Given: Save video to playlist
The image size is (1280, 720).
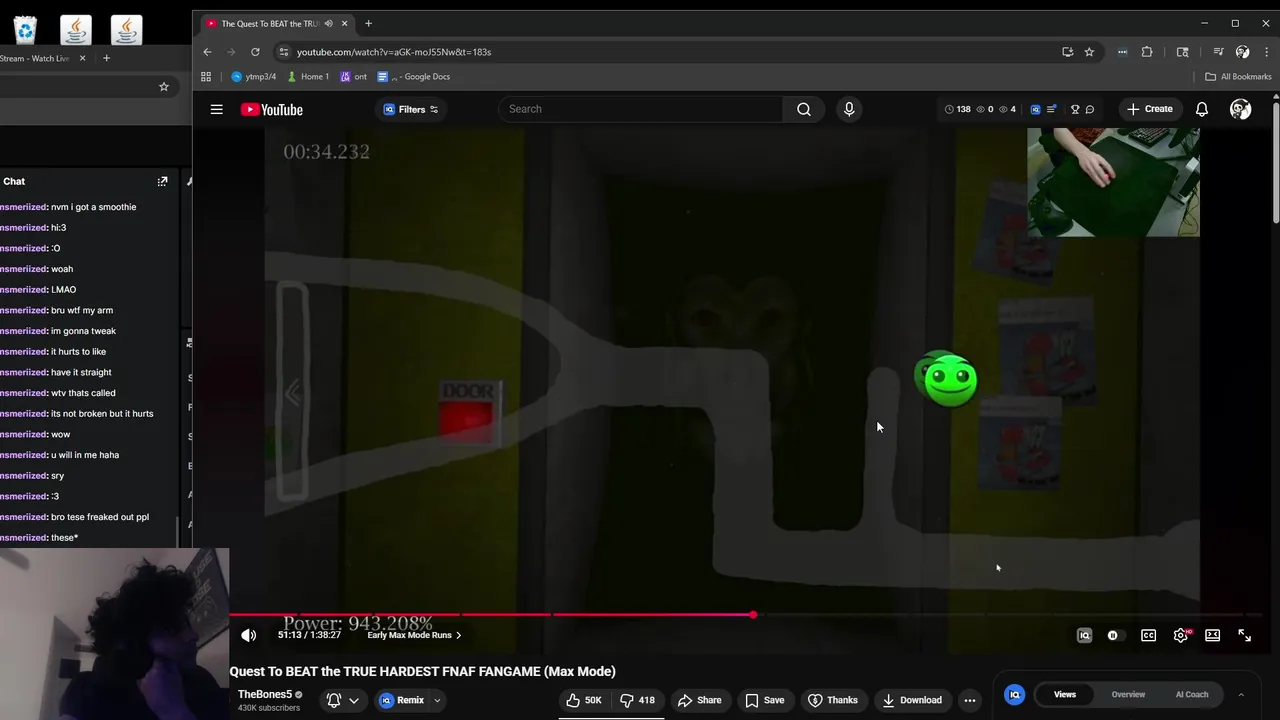Looking at the screenshot, I should (764, 700).
